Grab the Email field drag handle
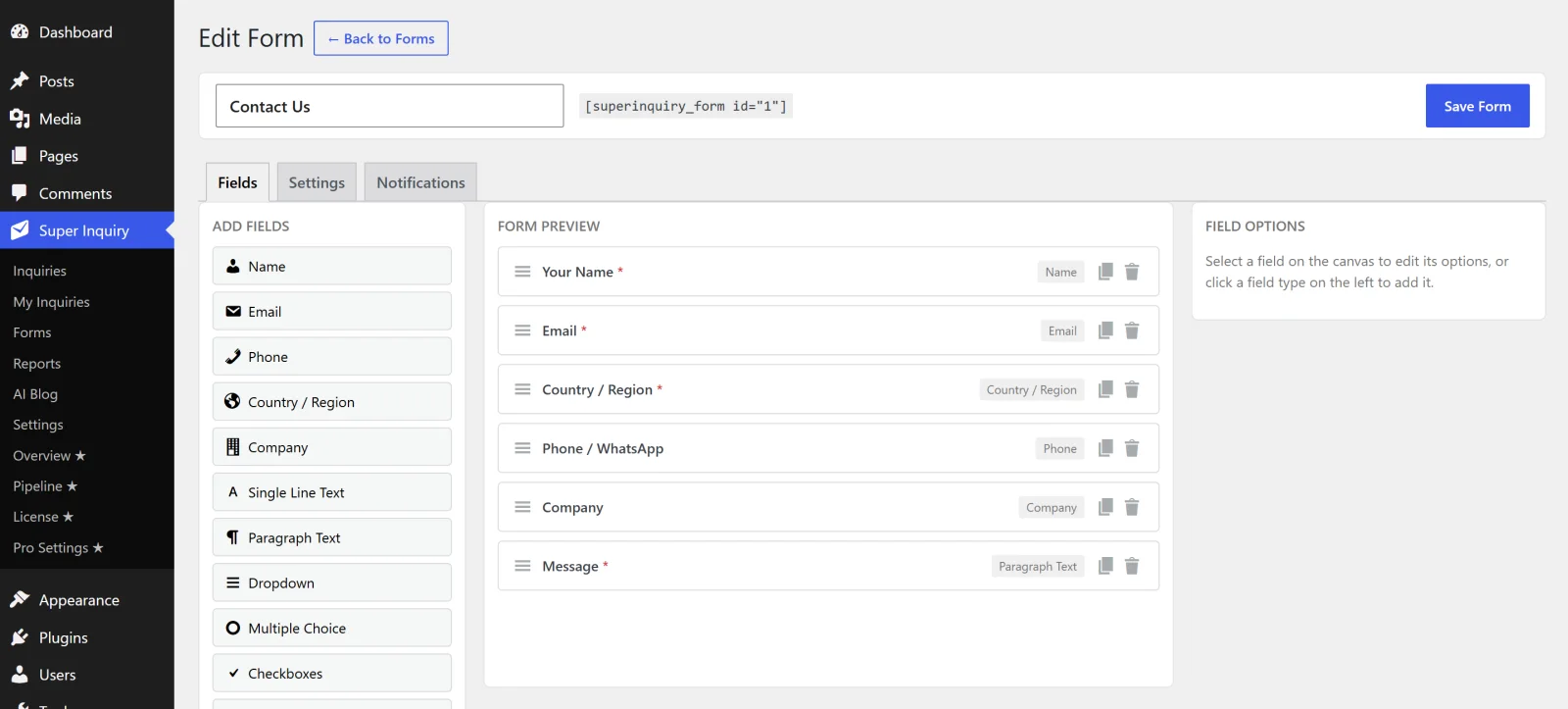 [x=522, y=330]
